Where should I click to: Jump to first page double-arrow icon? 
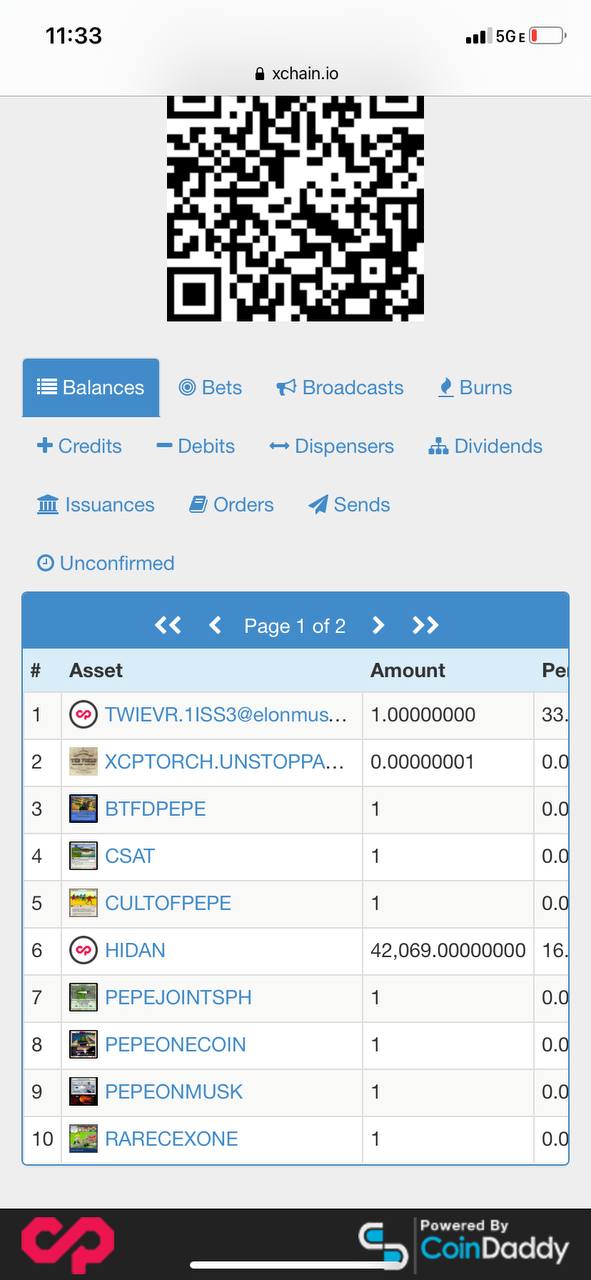168,625
